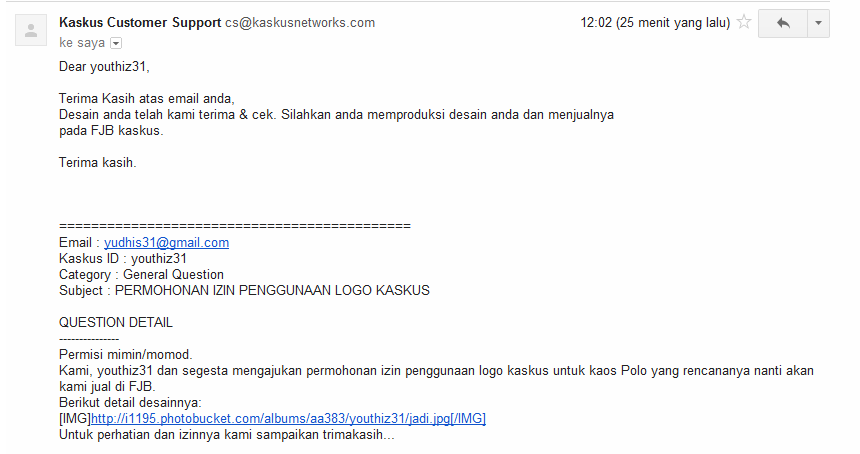Open the sender's avatar placeholder

point(31,30)
